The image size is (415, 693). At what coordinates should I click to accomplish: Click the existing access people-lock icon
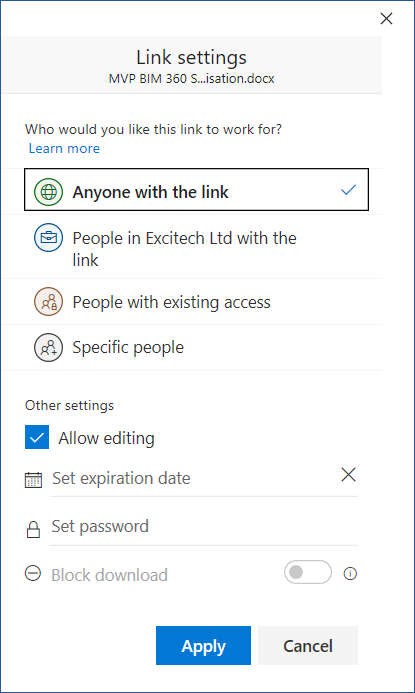pyautogui.click(x=48, y=302)
